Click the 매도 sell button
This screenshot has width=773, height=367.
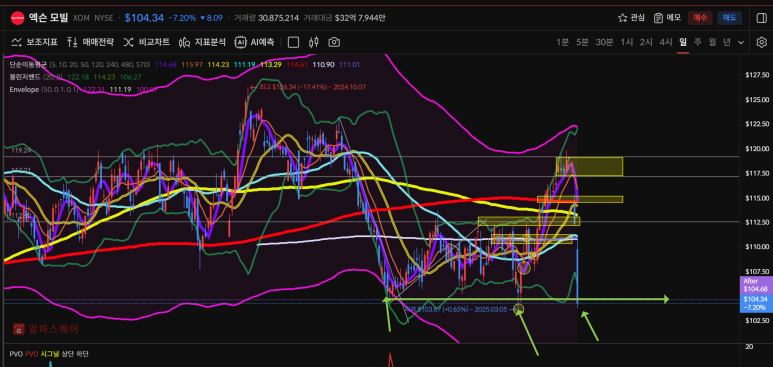click(729, 18)
